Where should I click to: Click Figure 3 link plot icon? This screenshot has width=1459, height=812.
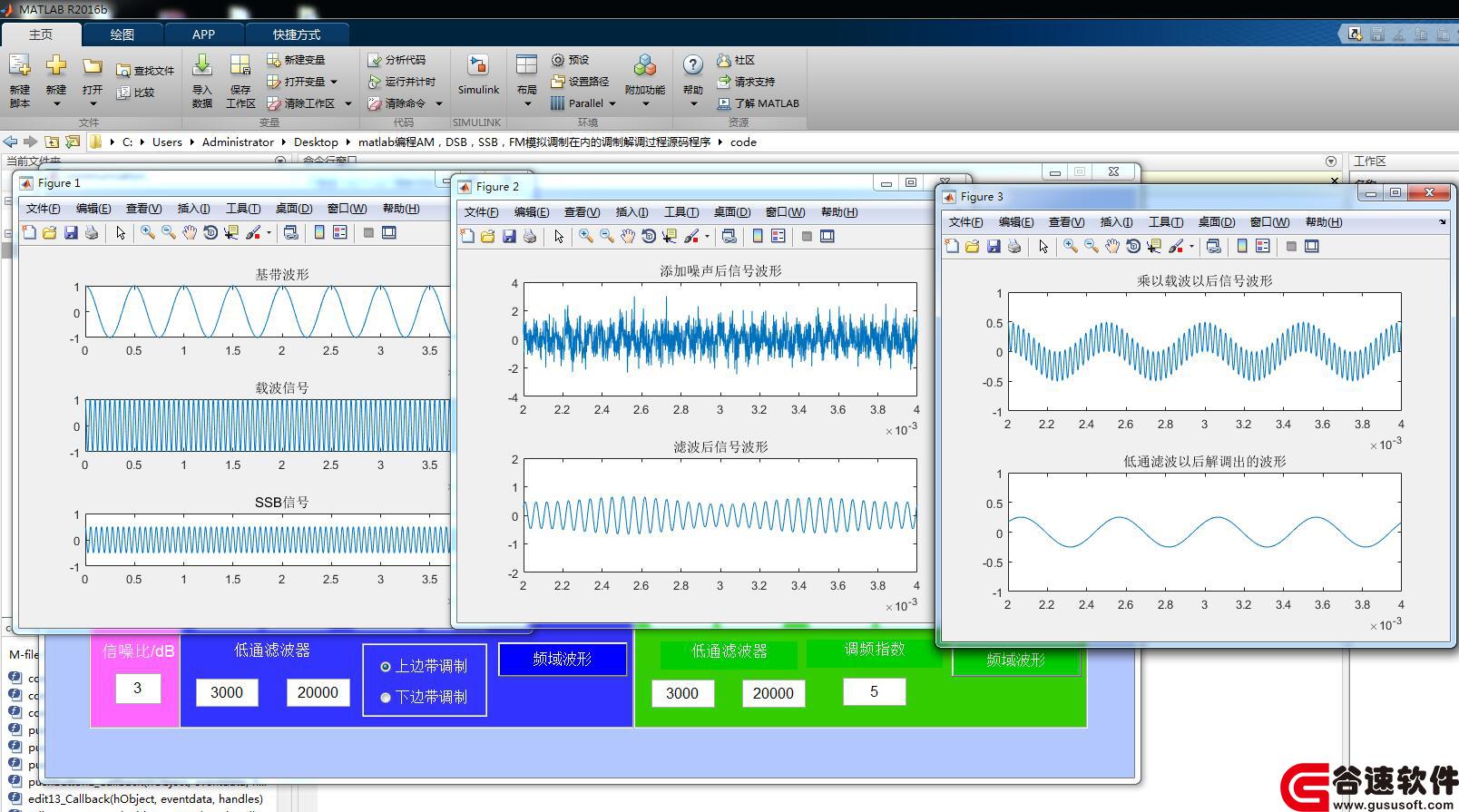click(x=1214, y=246)
